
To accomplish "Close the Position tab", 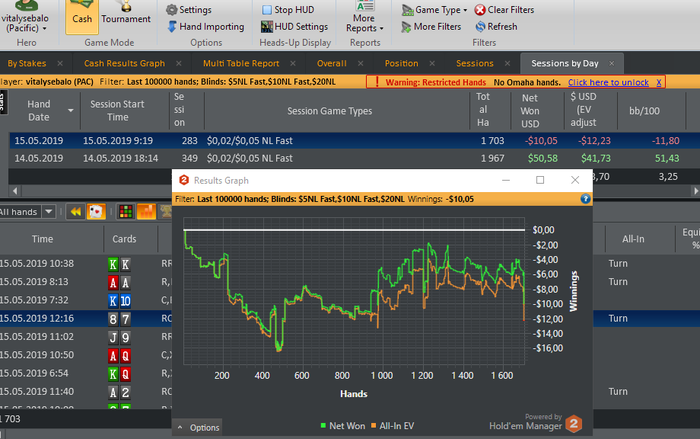I will point(432,63).
